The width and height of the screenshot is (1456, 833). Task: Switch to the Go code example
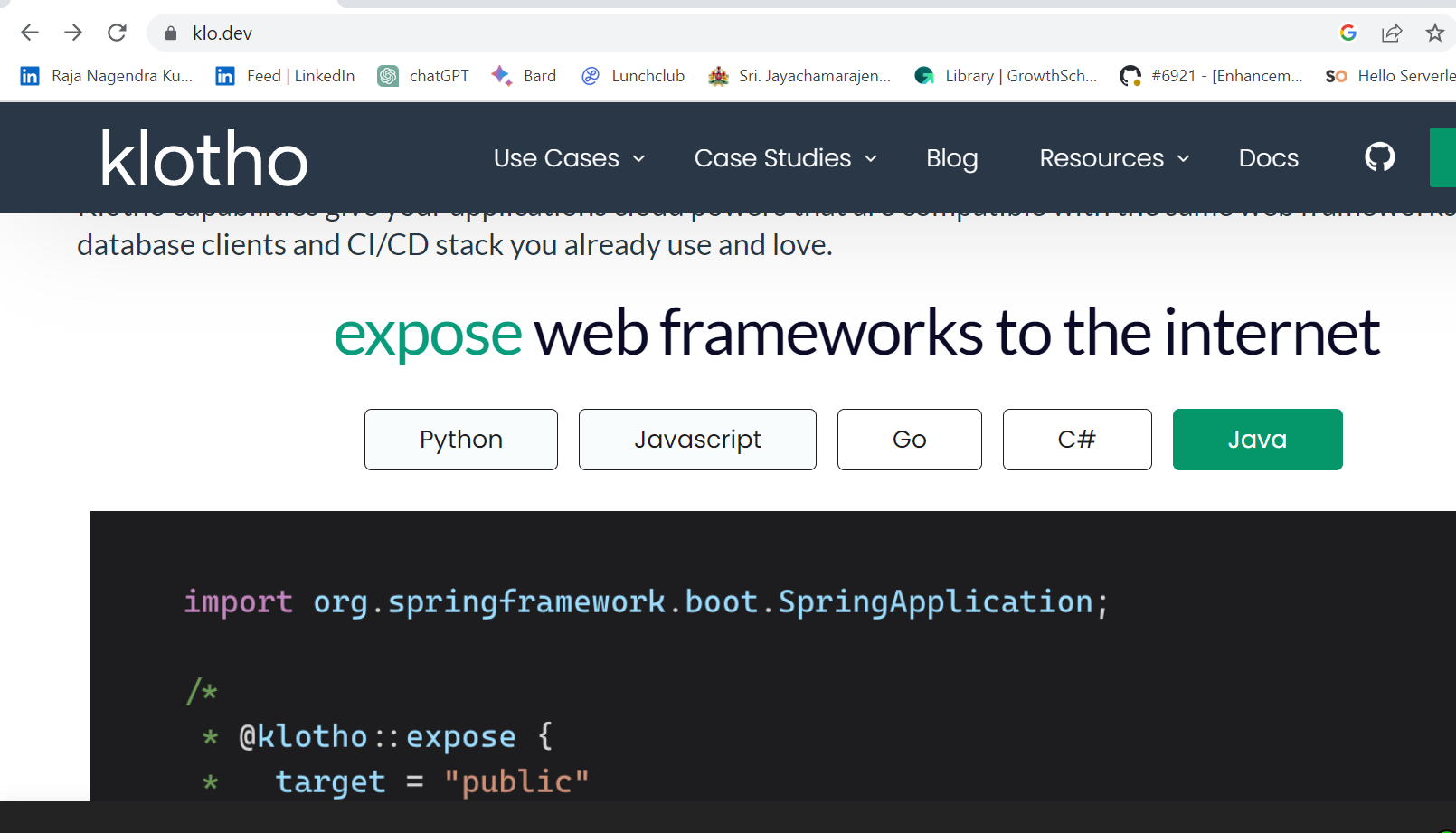pos(909,440)
